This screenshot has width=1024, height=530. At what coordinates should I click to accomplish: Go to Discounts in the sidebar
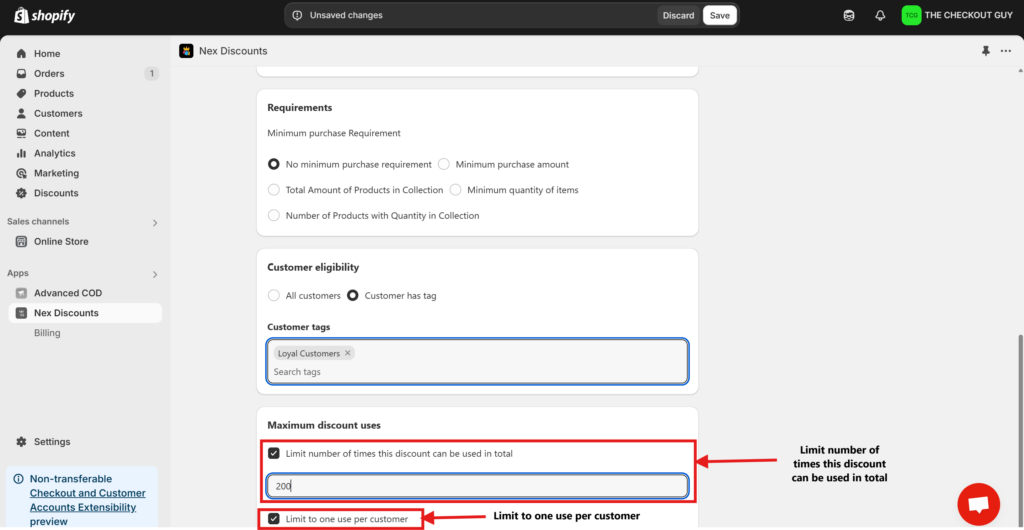click(x=56, y=193)
